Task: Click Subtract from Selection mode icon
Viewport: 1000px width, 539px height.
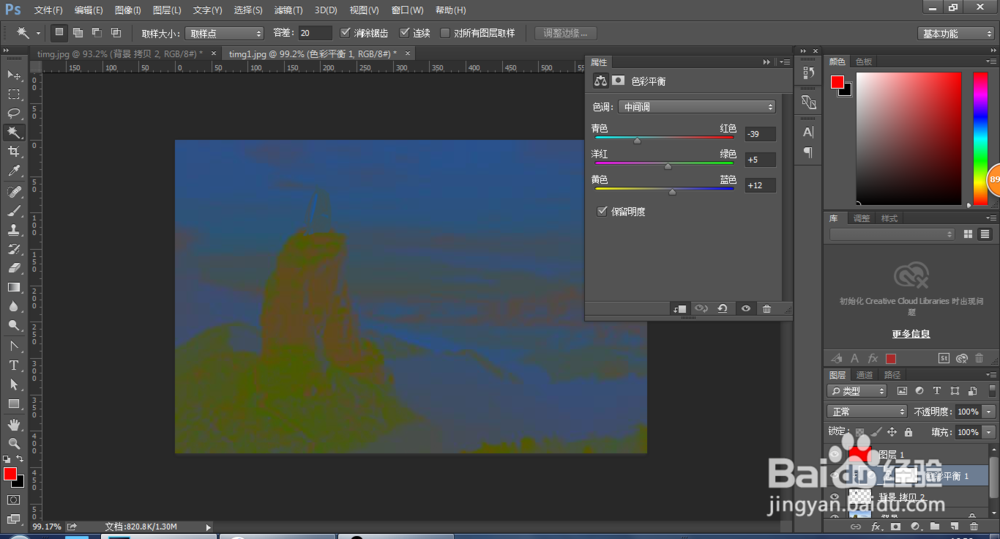Action: (97, 33)
